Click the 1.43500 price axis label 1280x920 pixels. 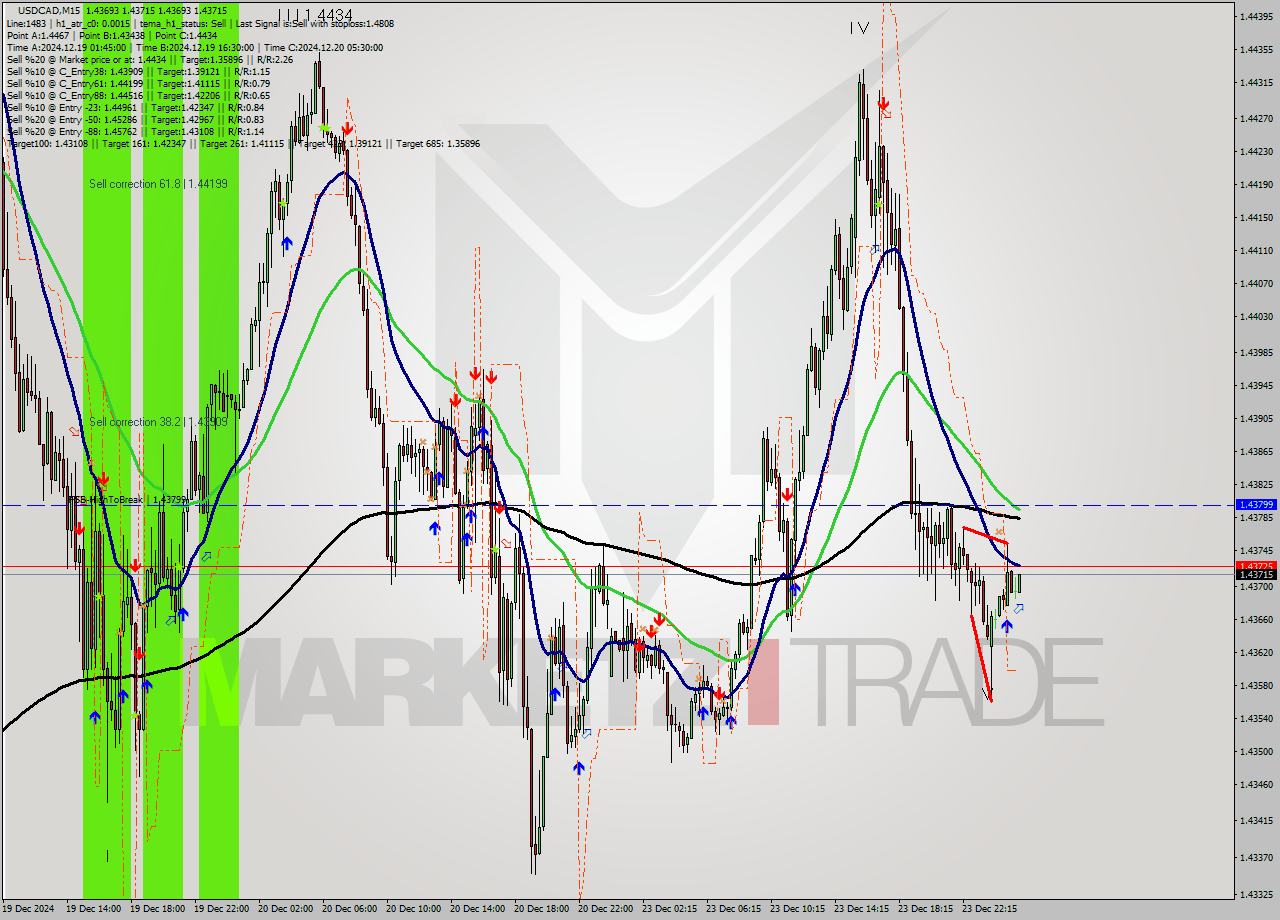click(1256, 751)
